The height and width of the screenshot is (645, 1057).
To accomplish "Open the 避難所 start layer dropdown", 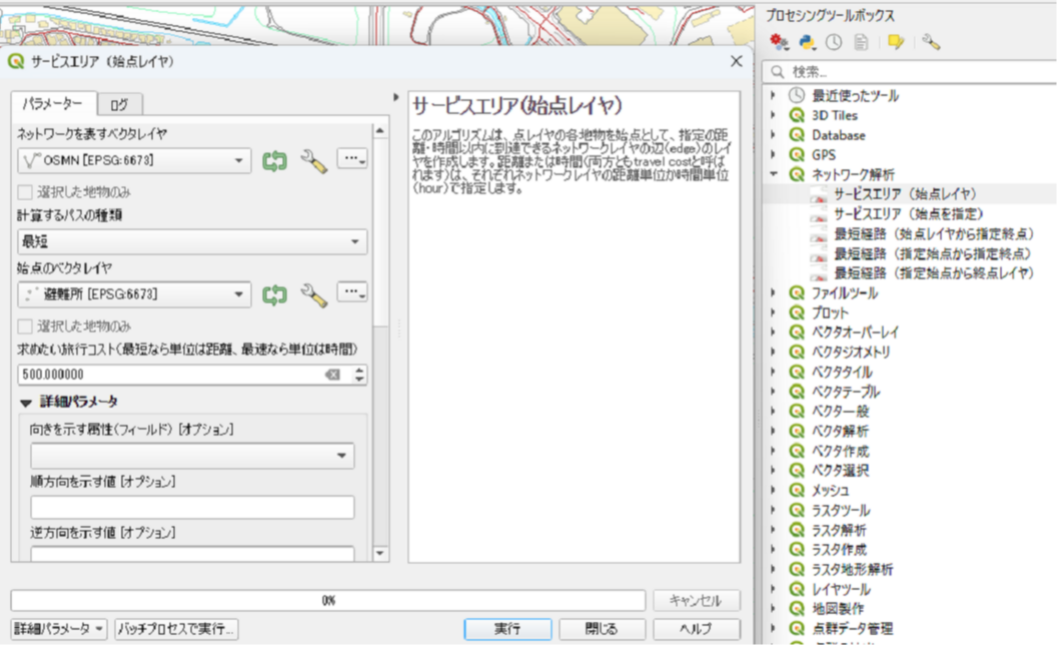I will [134, 295].
